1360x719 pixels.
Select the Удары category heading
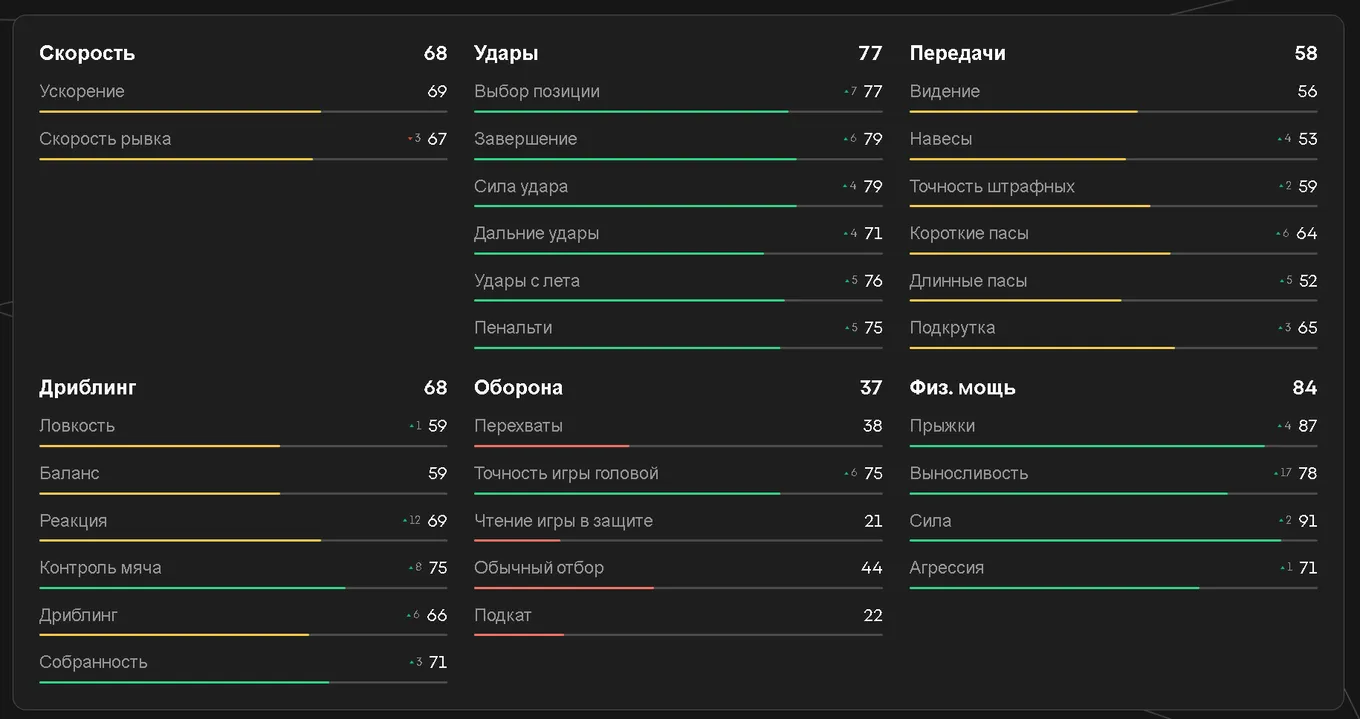coord(506,53)
